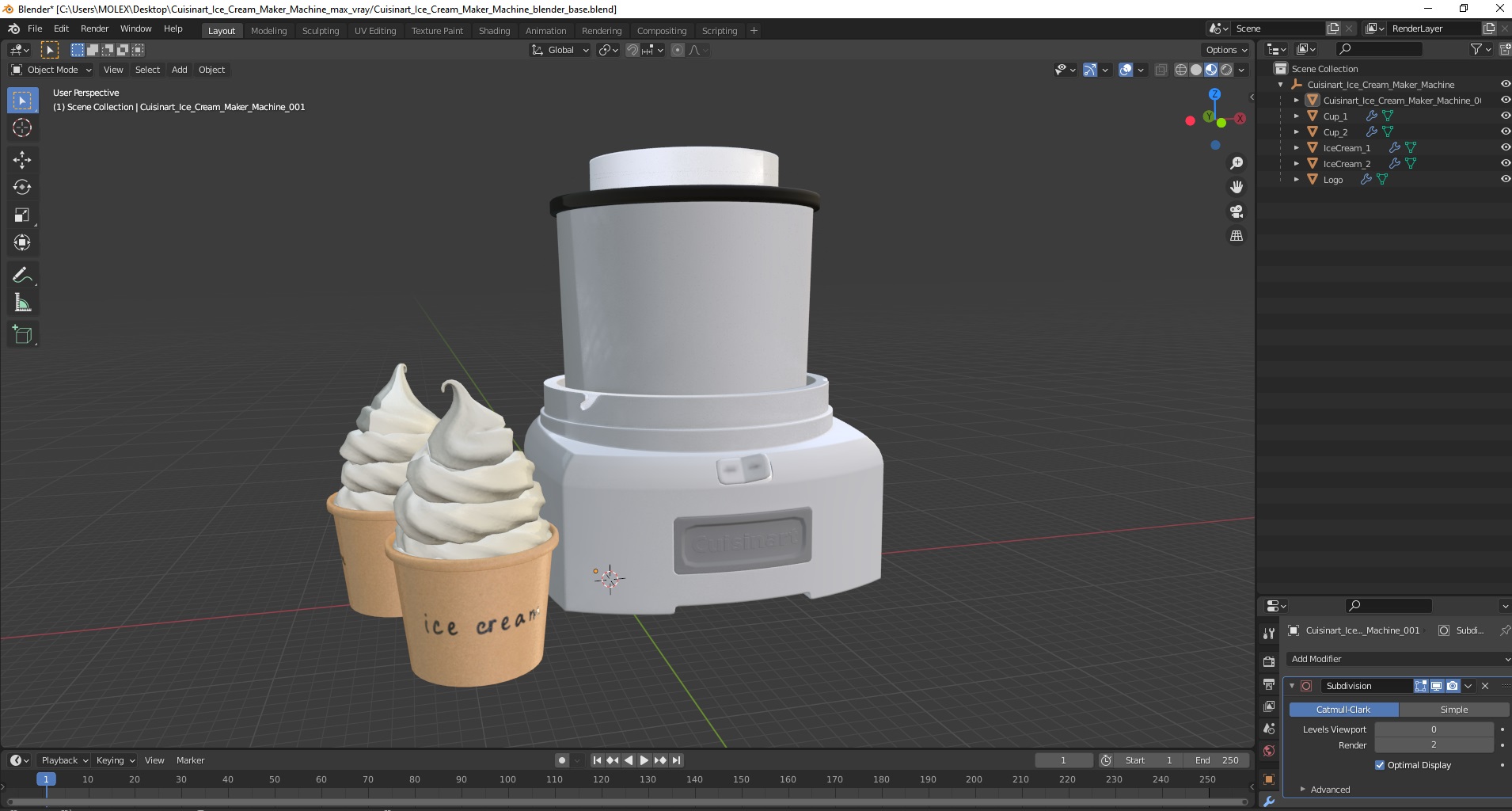
Task: Open the Add Modifier dropdown
Action: (1398, 659)
